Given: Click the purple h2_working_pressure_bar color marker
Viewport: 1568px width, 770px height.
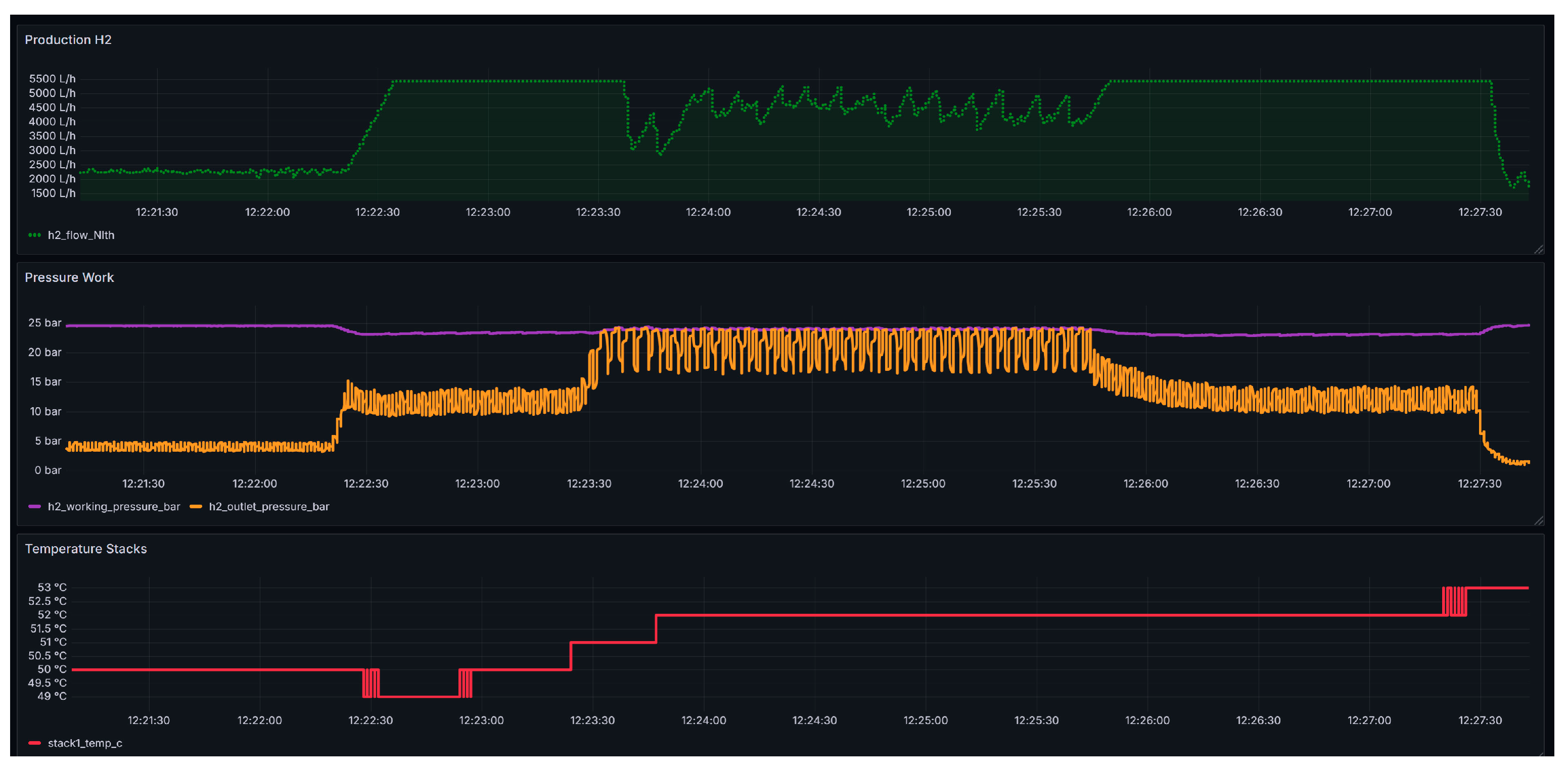Looking at the screenshot, I should tap(35, 507).
